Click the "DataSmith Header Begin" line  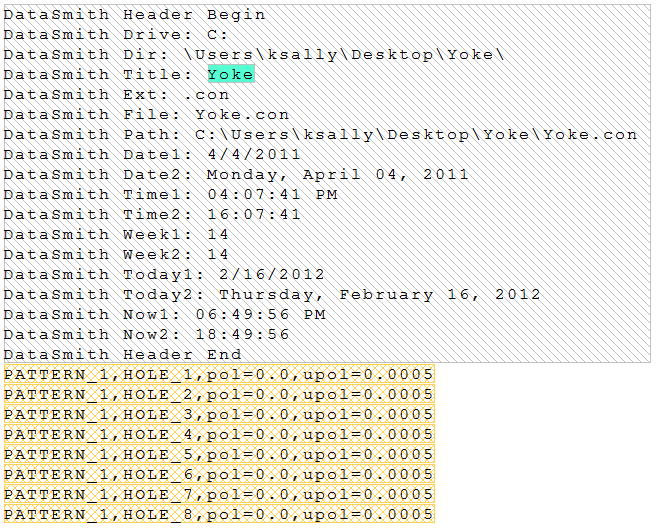point(135,14)
